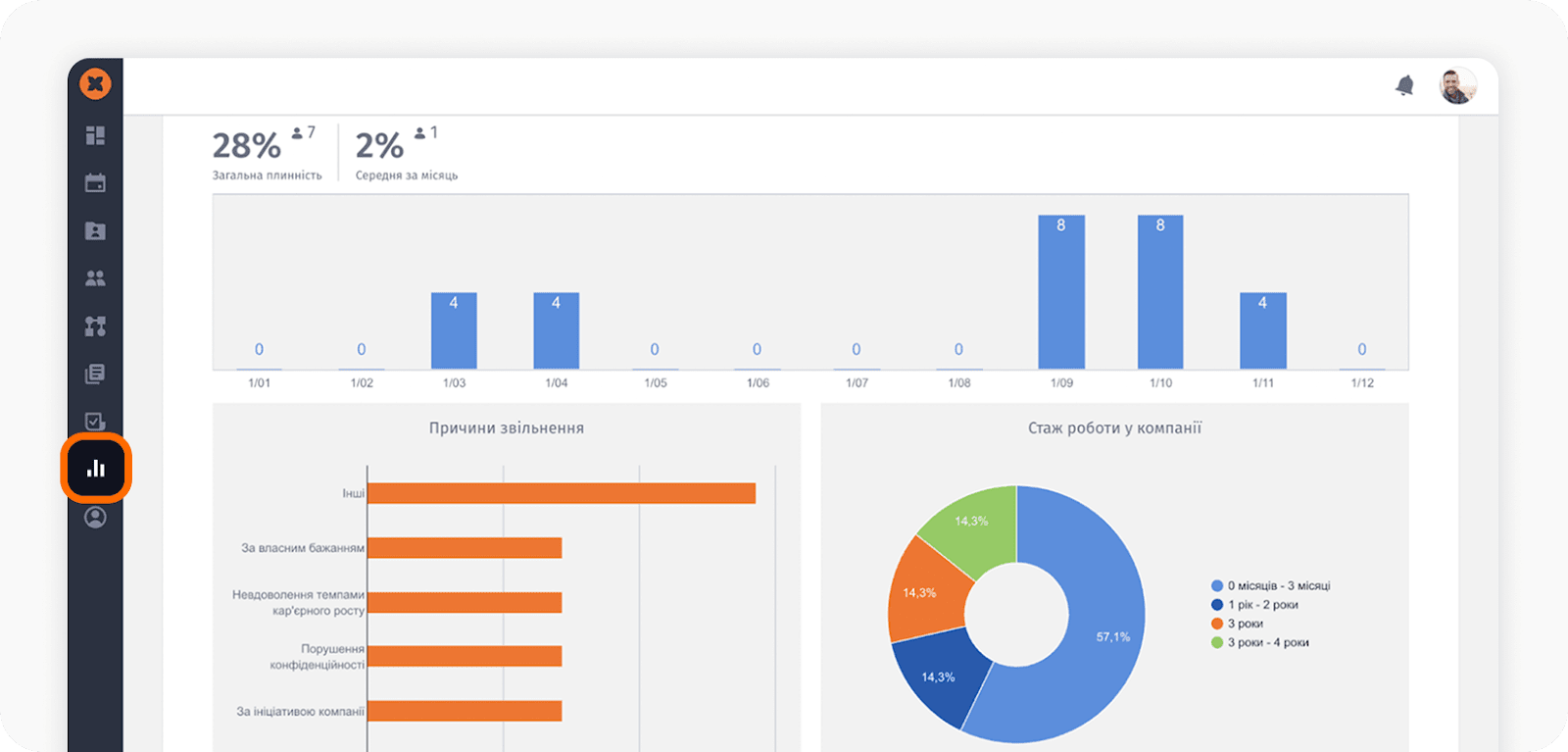Image resolution: width=1568 pixels, height=752 pixels.
Task: Open the people group icon in sidebar
Action: [95, 278]
